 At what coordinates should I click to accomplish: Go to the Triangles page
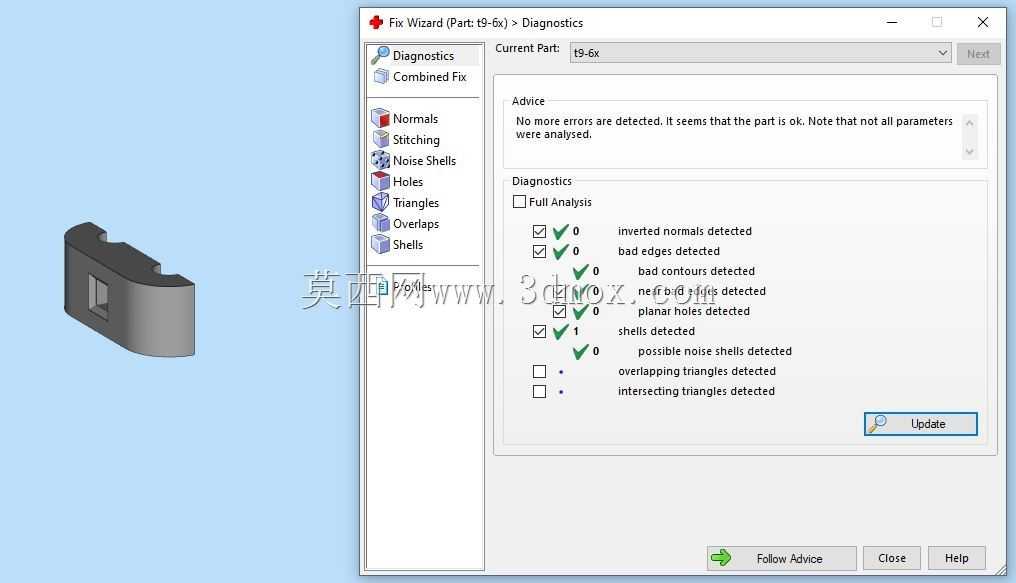coord(415,203)
